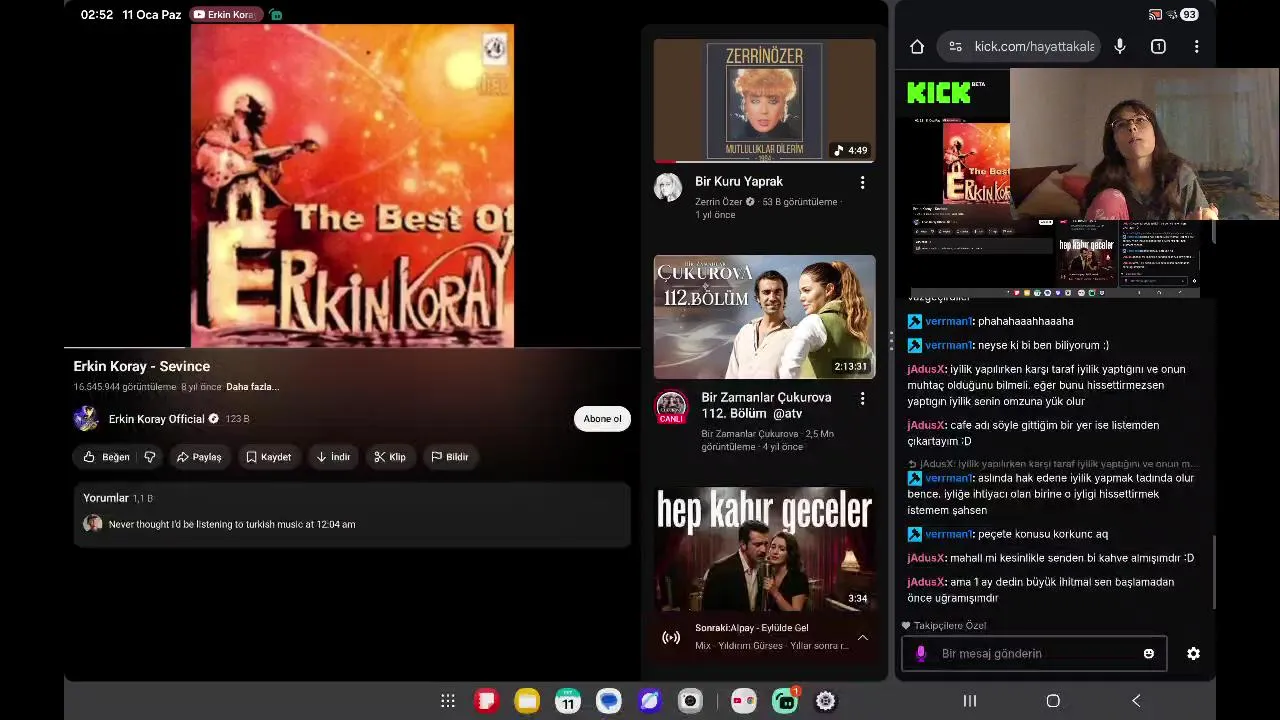Open the emoji picker in Kick chat
This screenshot has width=1280, height=720.
point(1148,654)
